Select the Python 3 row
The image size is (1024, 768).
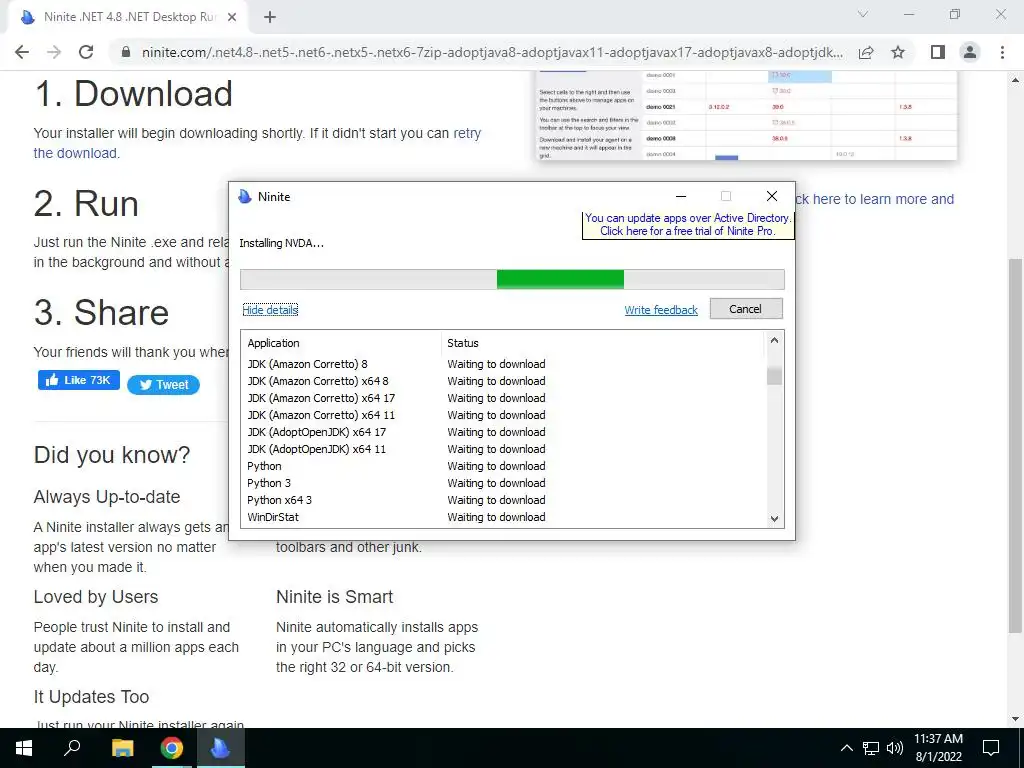click(x=503, y=483)
